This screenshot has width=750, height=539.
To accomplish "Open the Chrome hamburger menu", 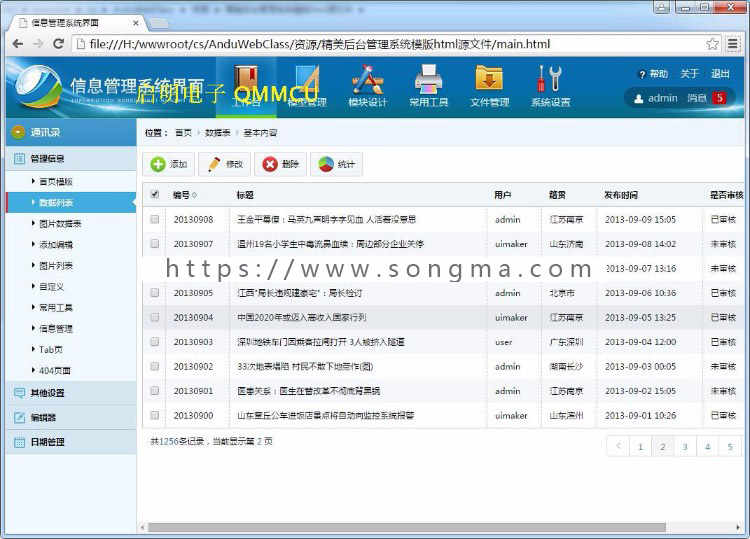I will pos(732,44).
